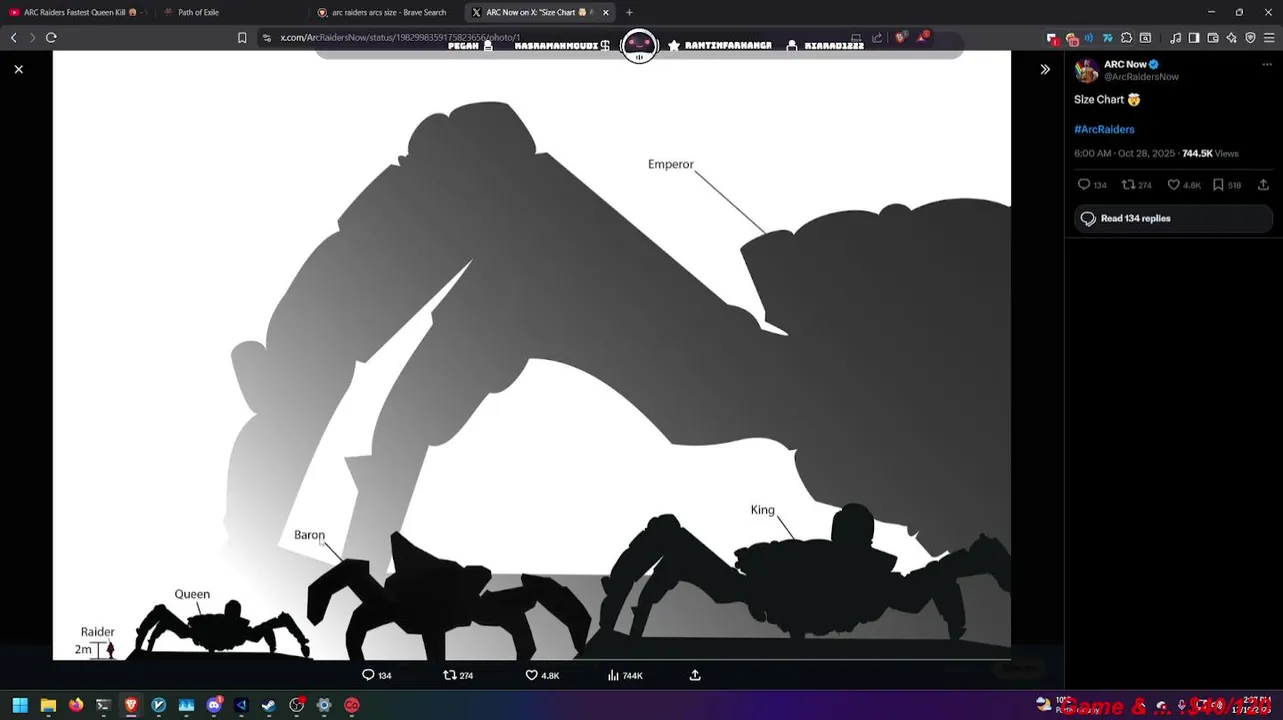Open the #ArcRaiders hashtag link
The height and width of the screenshot is (720, 1283).
click(1104, 129)
